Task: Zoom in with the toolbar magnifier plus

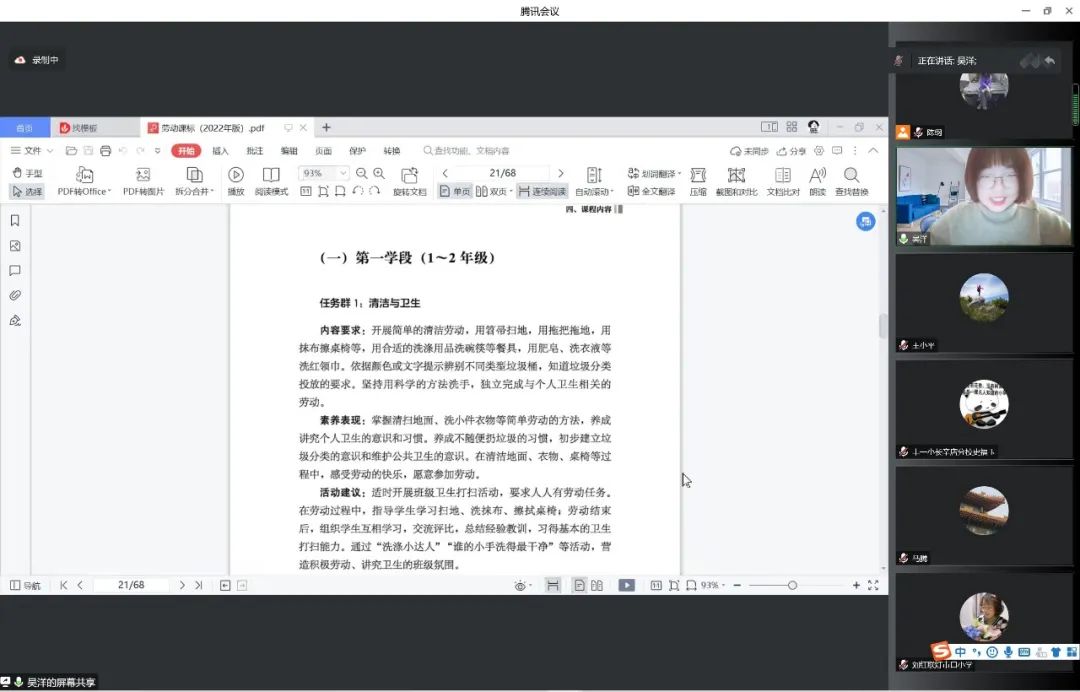Action: pyautogui.click(x=379, y=174)
